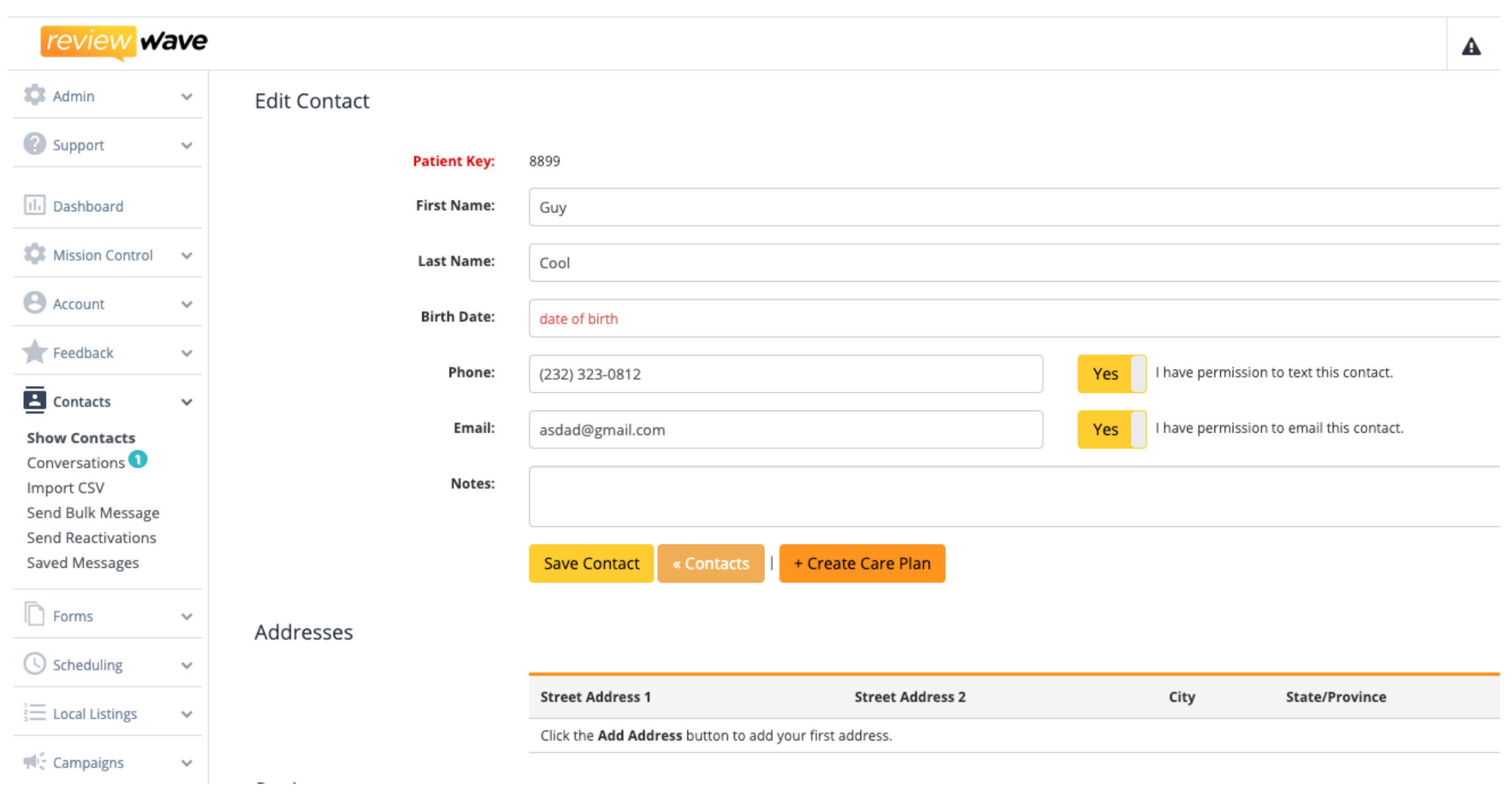1512x796 pixels.
Task: Click the Review Wave logo
Action: (x=124, y=42)
